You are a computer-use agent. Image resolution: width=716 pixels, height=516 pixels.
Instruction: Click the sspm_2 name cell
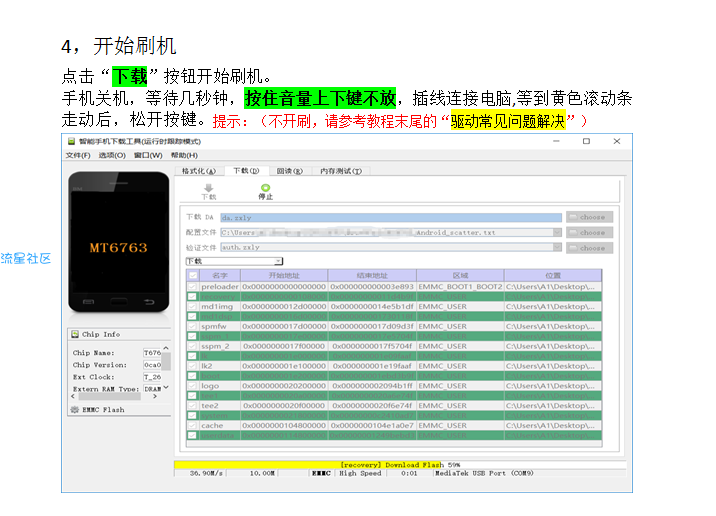click(x=220, y=346)
